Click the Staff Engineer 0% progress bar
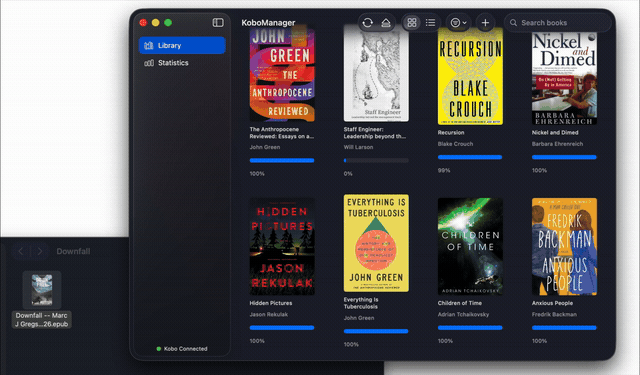Image resolution: width=640 pixels, height=375 pixels. [x=376, y=161]
